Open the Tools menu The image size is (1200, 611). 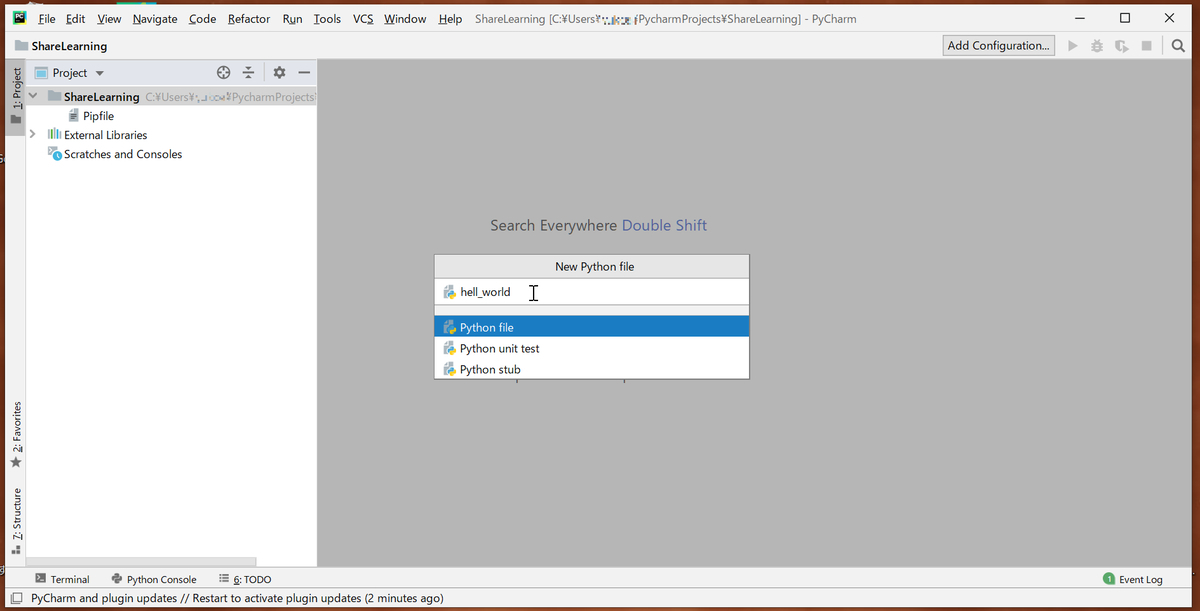[327, 19]
